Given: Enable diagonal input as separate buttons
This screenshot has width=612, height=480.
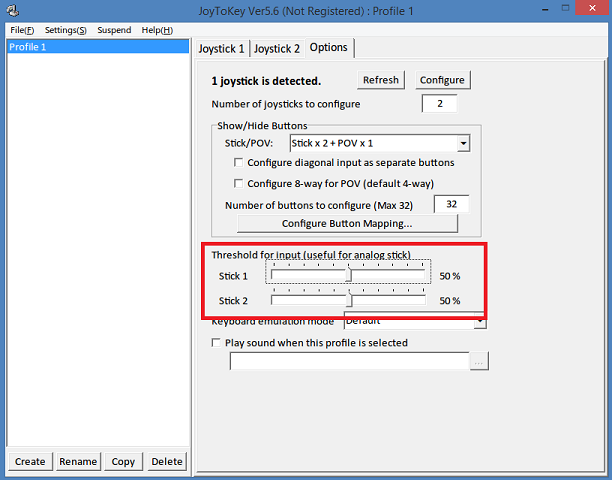Looking at the screenshot, I should point(238,162).
